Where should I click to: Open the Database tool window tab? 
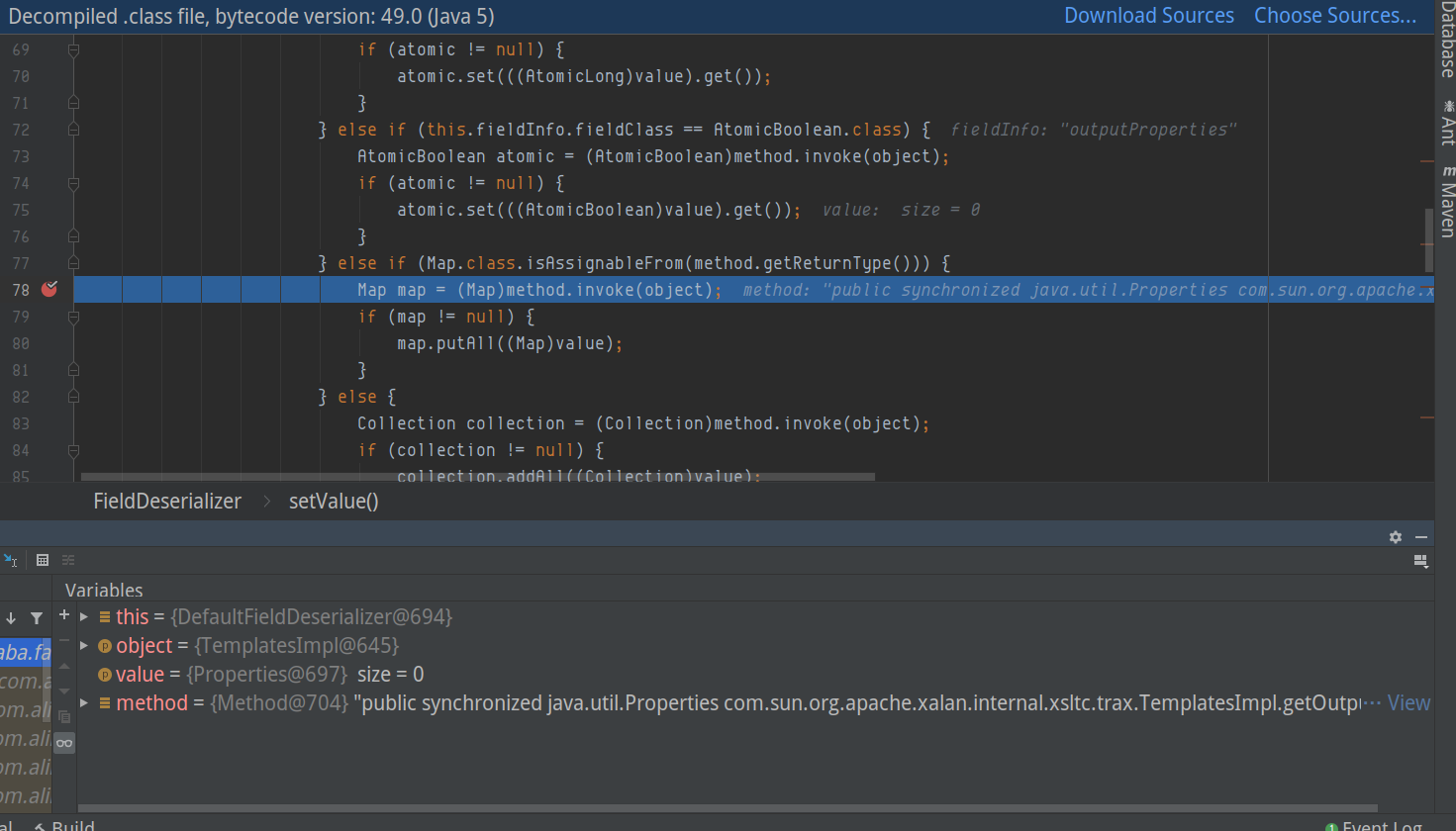[x=1447, y=40]
